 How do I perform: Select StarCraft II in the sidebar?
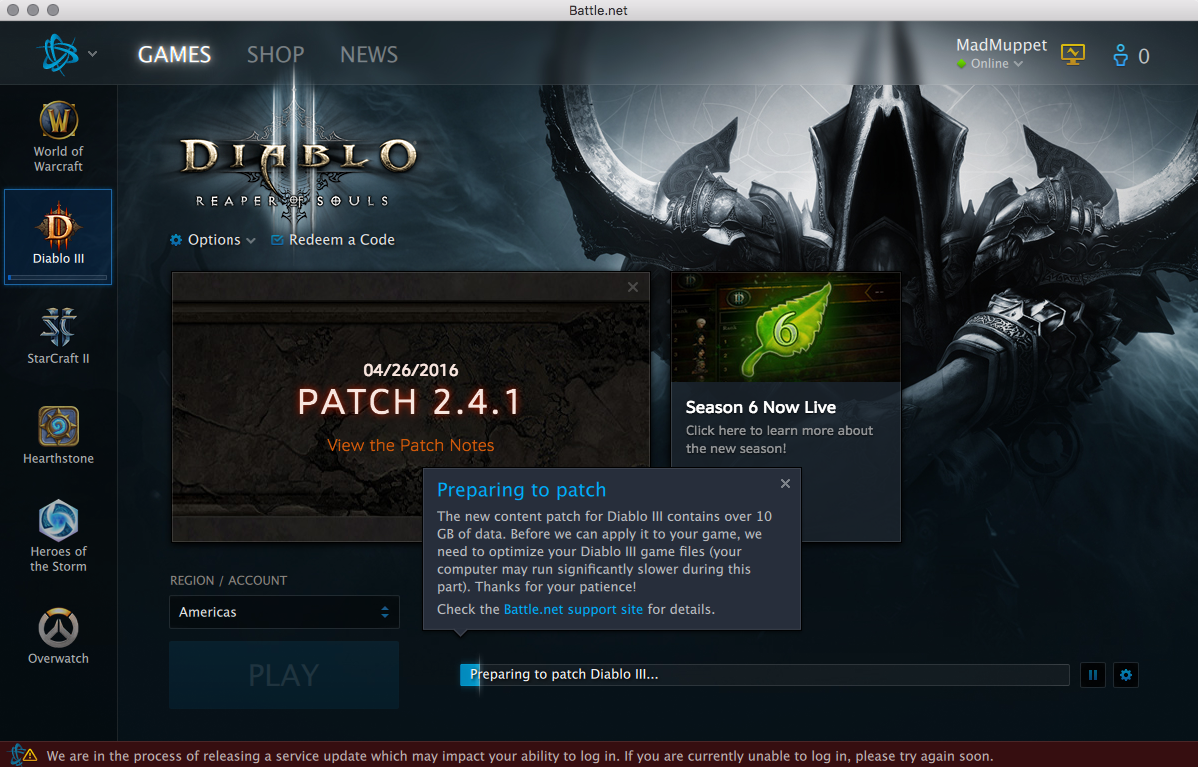58,335
